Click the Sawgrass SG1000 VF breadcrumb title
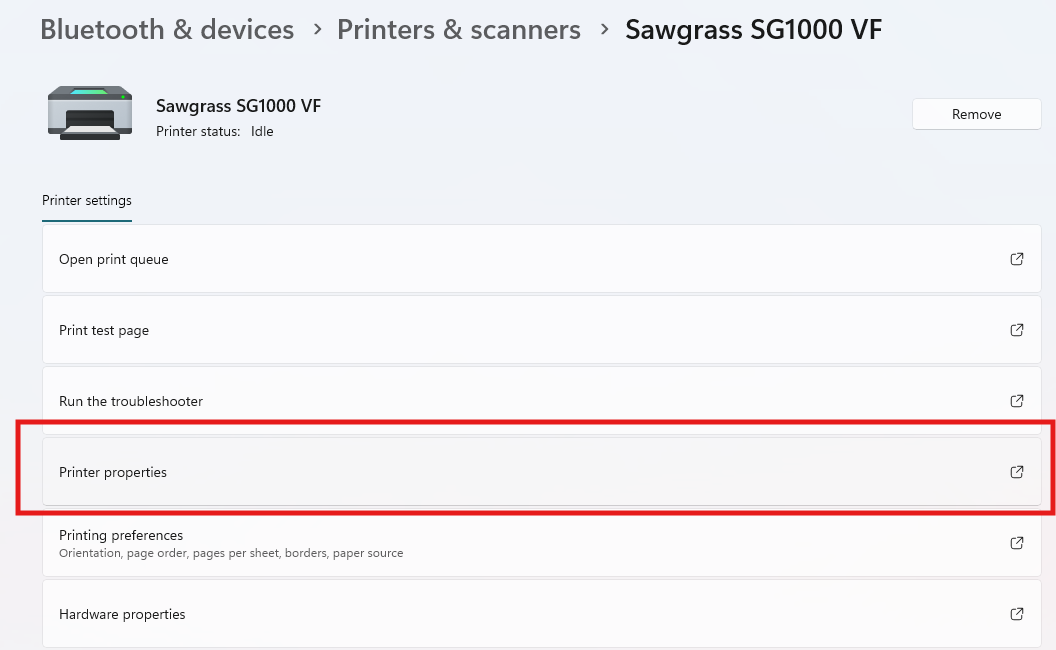The image size is (1056, 650). coord(754,30)
